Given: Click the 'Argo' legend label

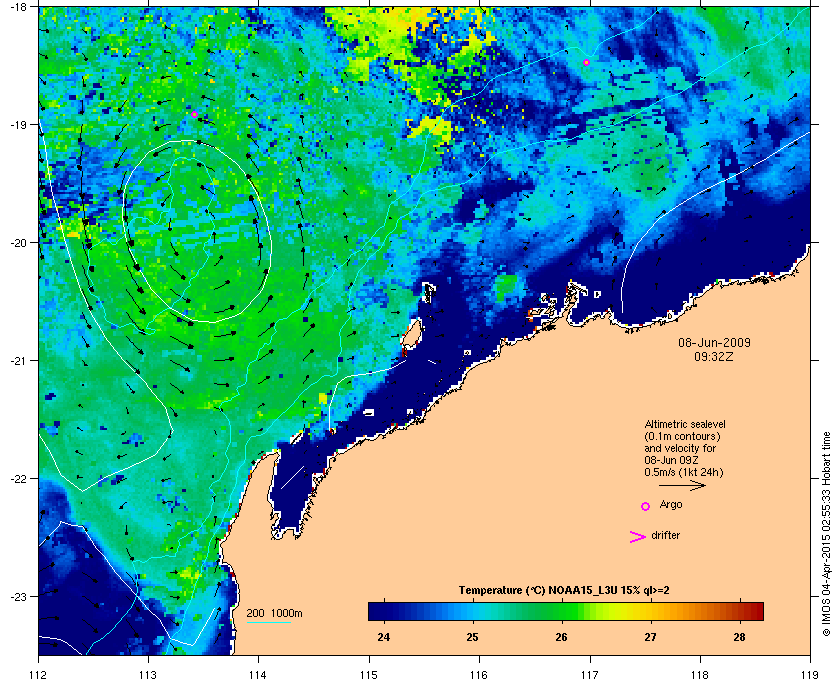Looking at the screenshot, I should pyautogui.click(x=671, y=505).
